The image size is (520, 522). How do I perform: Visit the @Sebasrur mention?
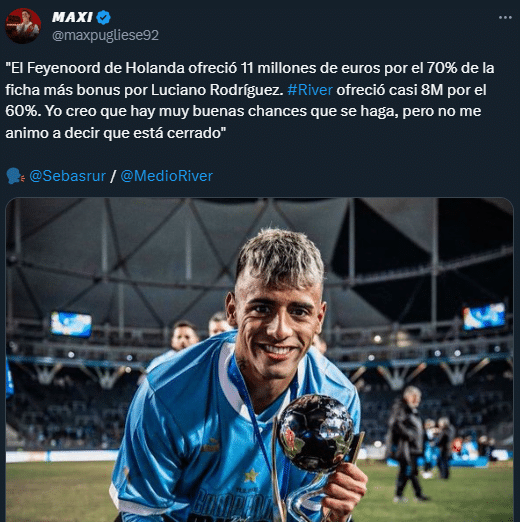pyautogui.click(x=67, y=176)
